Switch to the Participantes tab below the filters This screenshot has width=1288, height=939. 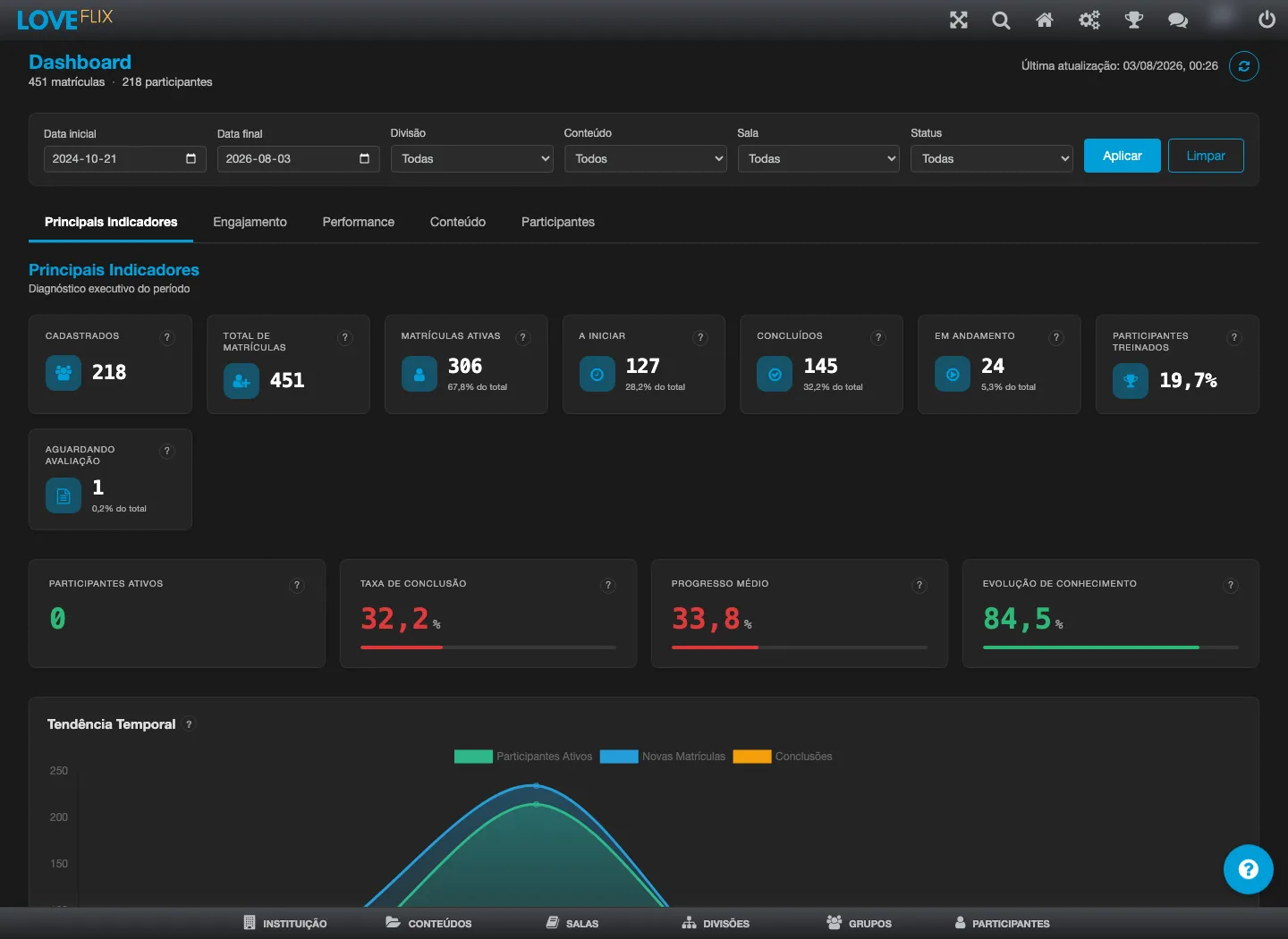coord(558,223)
